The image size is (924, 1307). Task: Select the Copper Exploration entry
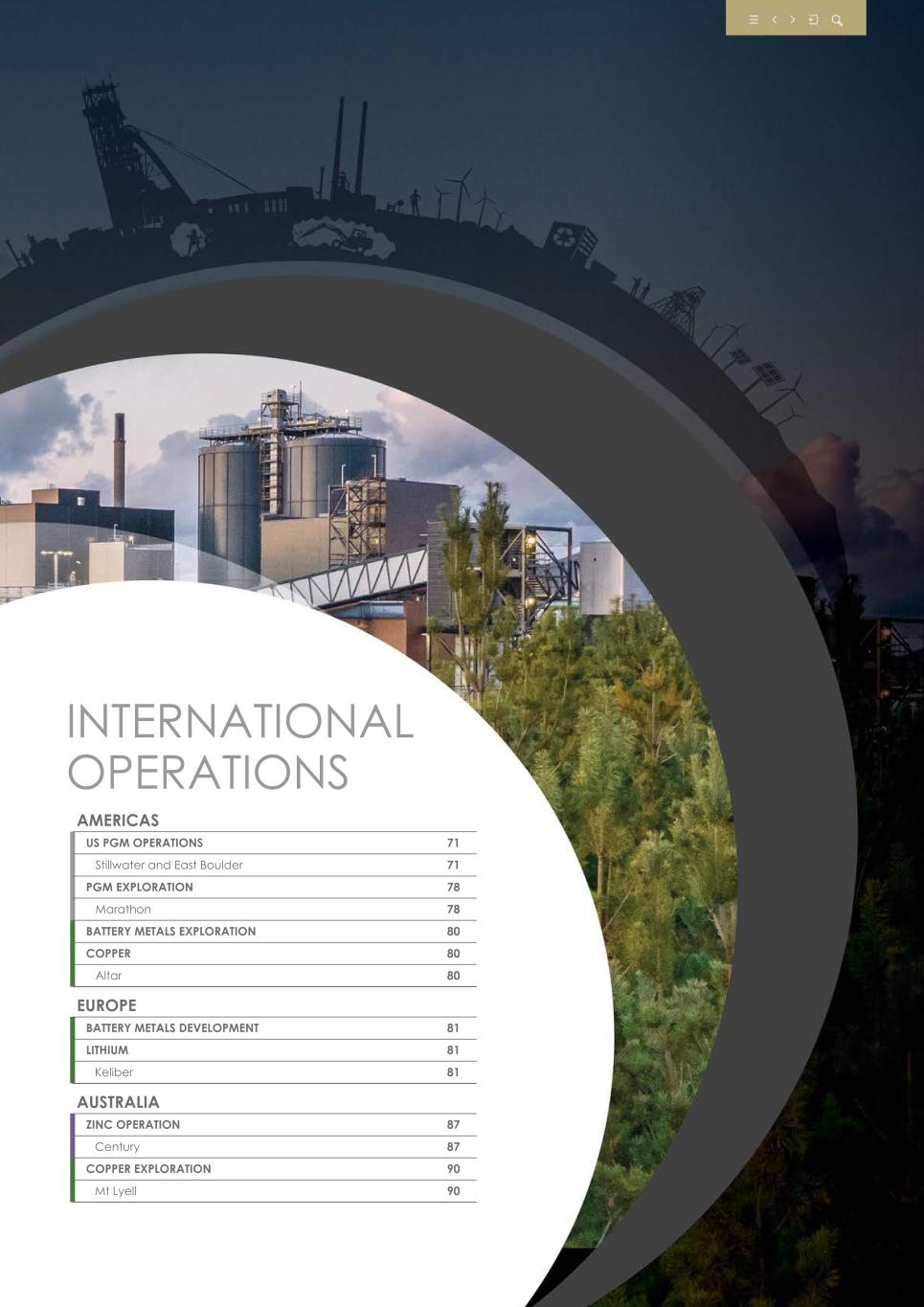pyautogui.click(x=148, y=1169)
